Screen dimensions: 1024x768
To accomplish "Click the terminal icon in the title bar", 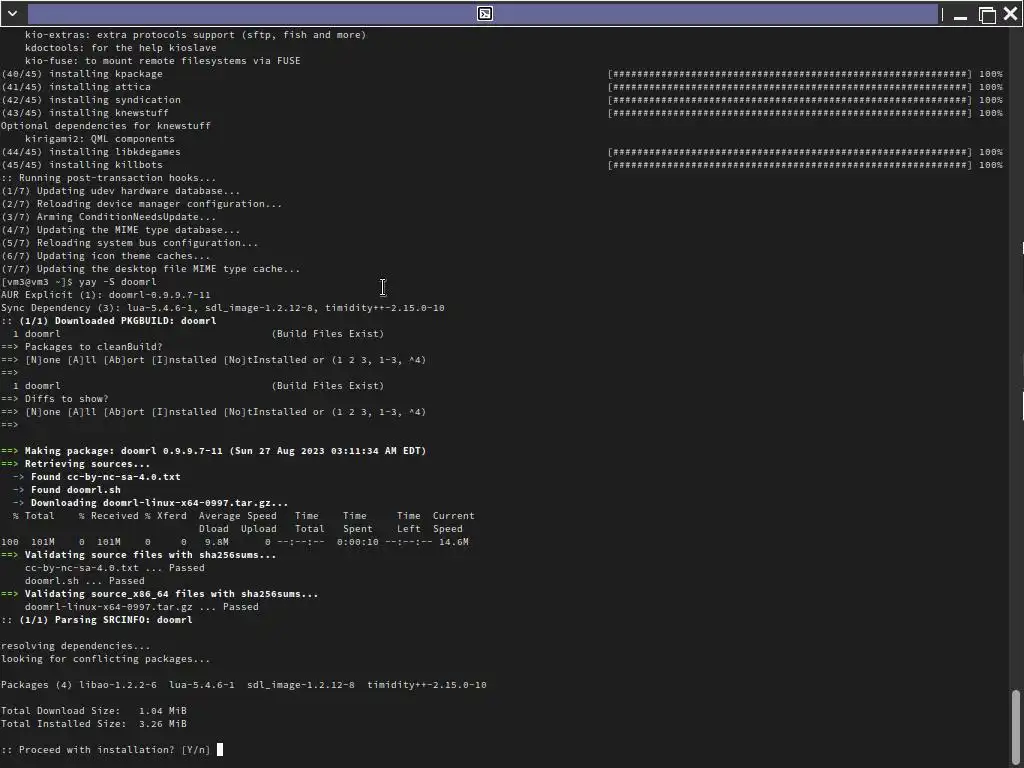I will tap(485, 14).
